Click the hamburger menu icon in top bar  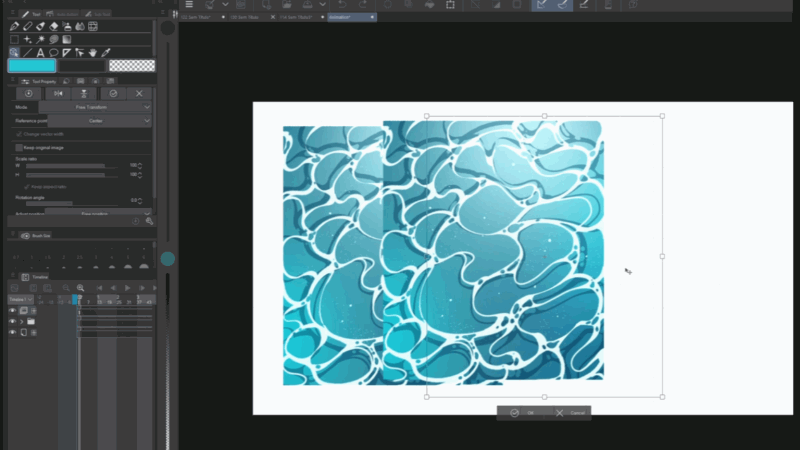click(x=189, y=5)
